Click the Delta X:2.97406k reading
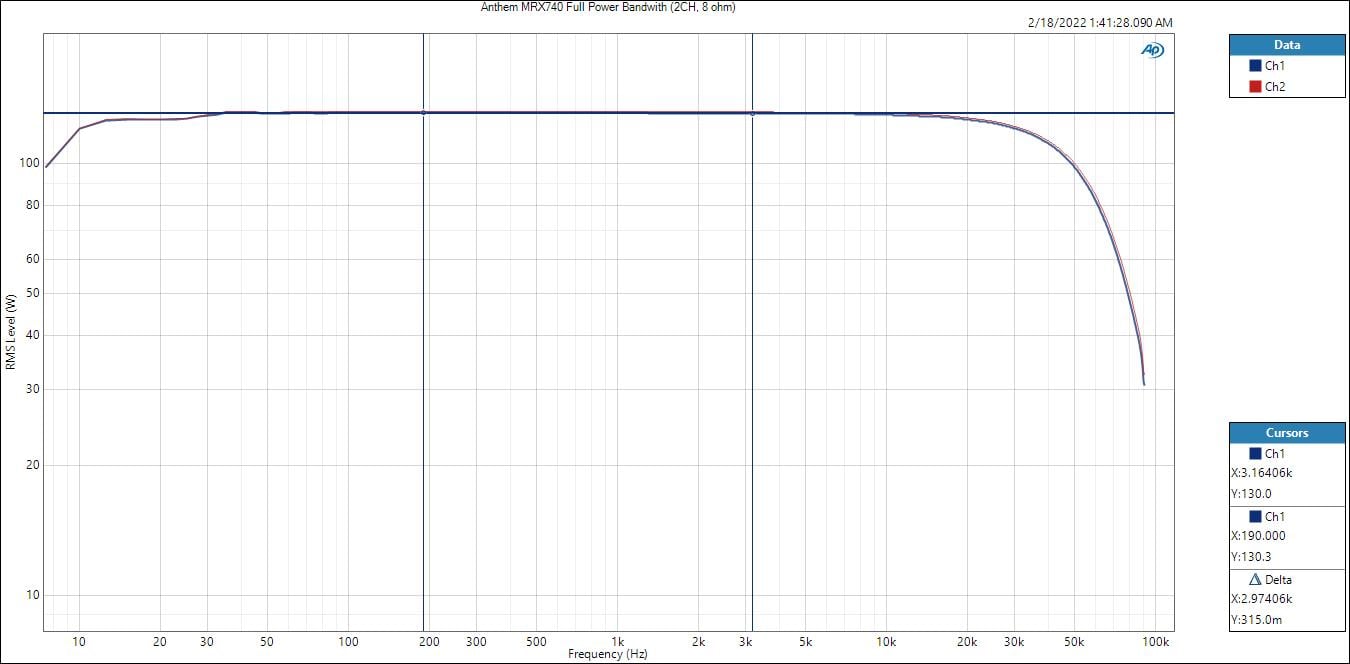1350x664 pixels. click(x=1264, y=599)
